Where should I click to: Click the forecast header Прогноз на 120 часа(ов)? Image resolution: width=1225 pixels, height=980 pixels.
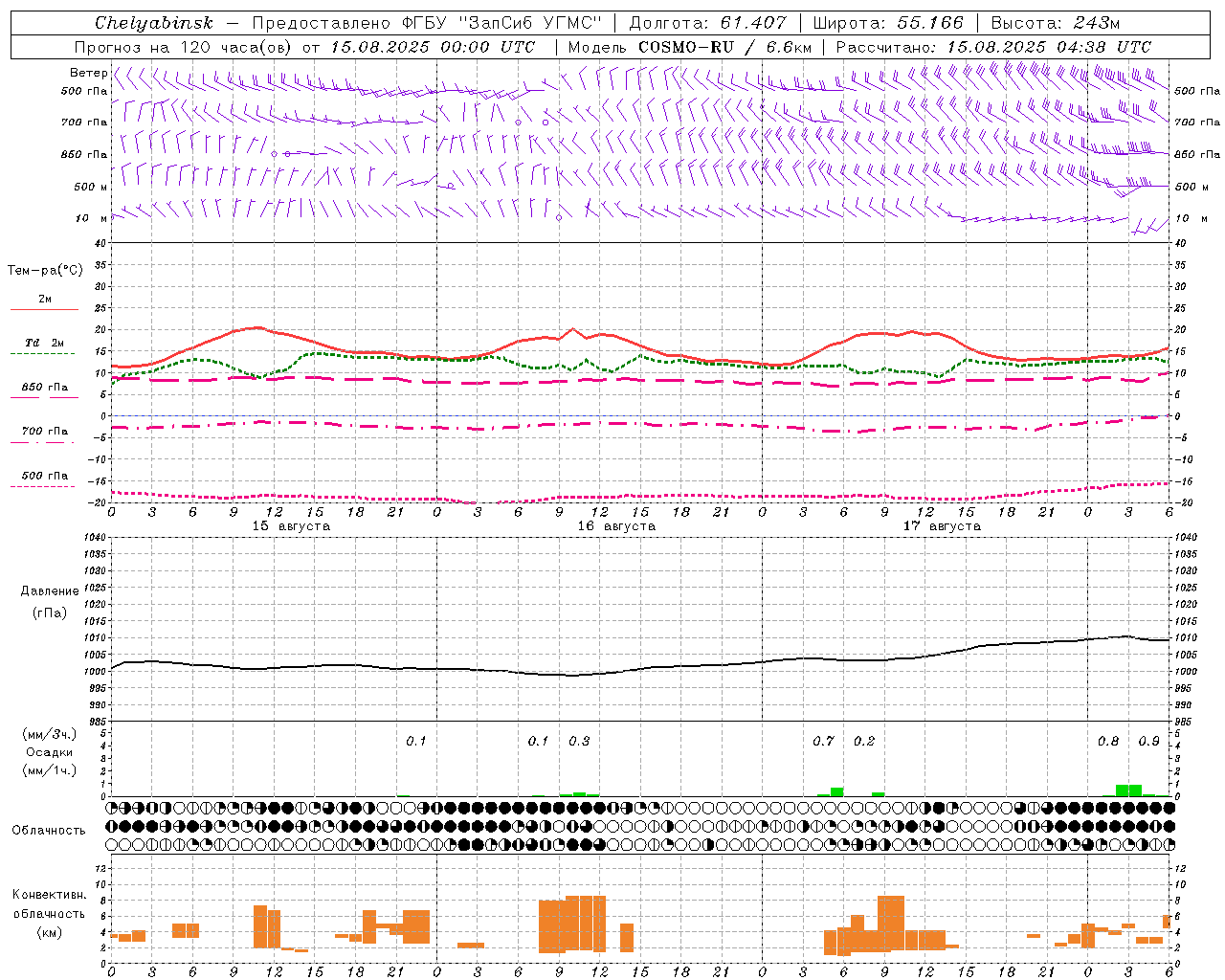click(185, 47)
